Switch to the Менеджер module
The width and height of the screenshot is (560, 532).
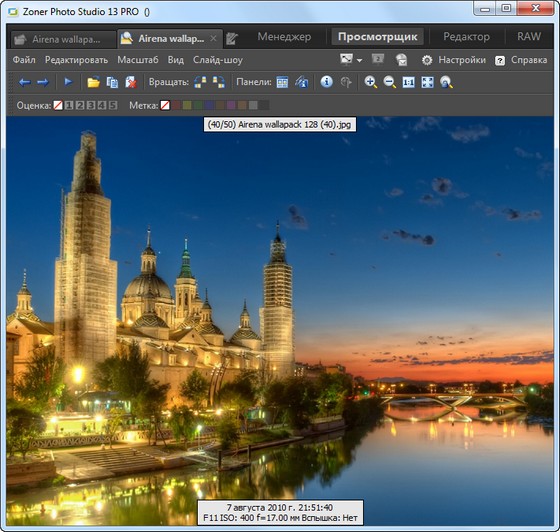(284, 36)
